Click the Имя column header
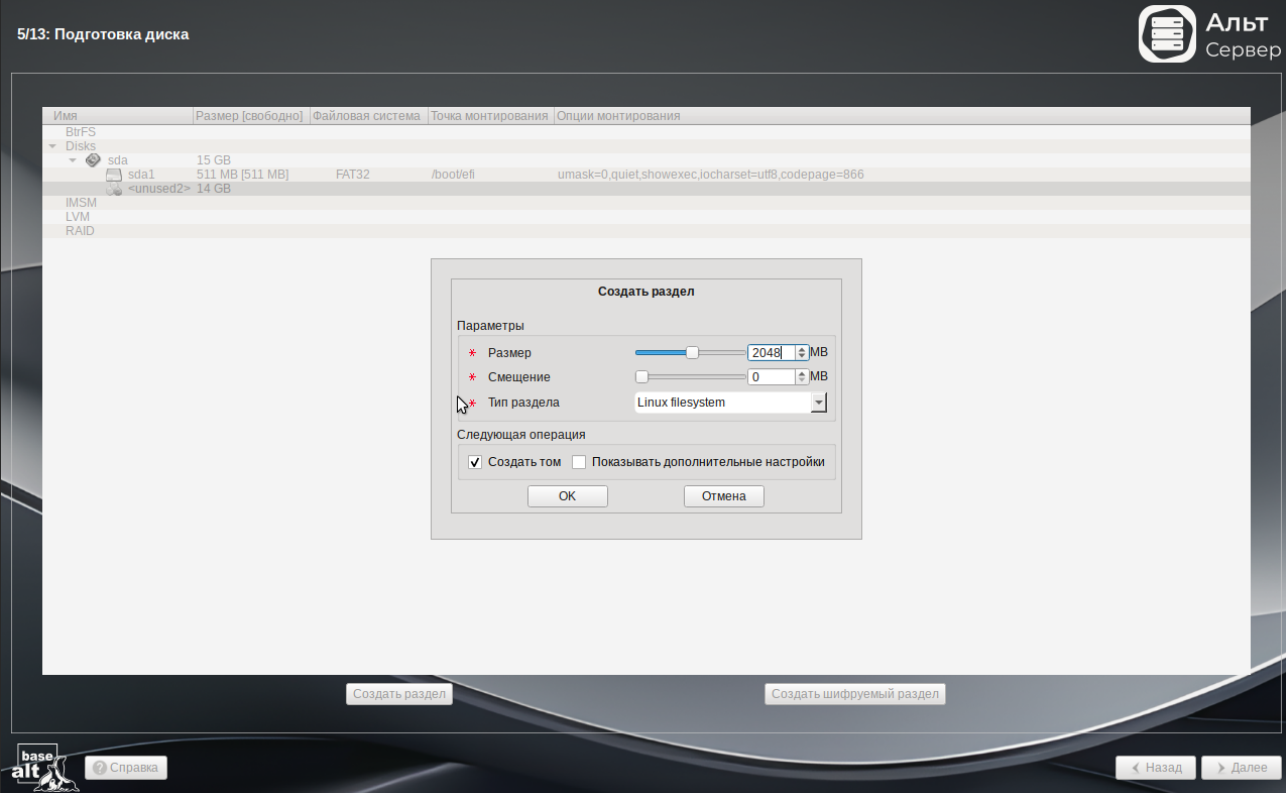 (x=118, y=116)
